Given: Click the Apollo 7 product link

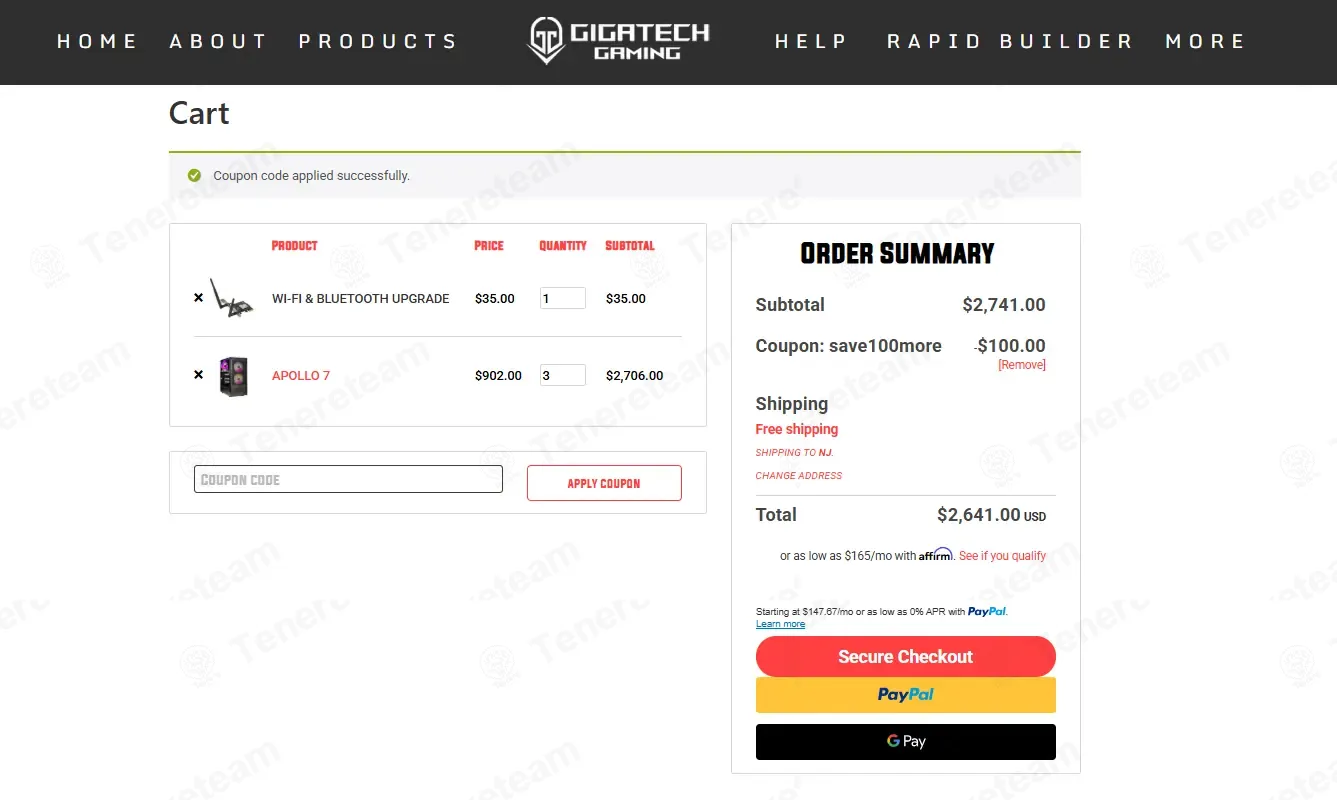Looking at the screenshot, I should [301, 376].
